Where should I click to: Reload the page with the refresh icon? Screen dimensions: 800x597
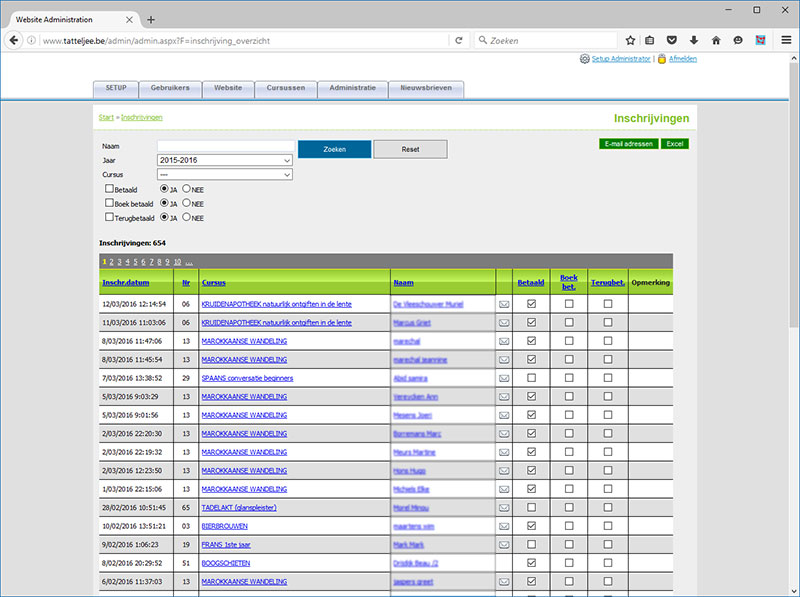coord(459,40)
